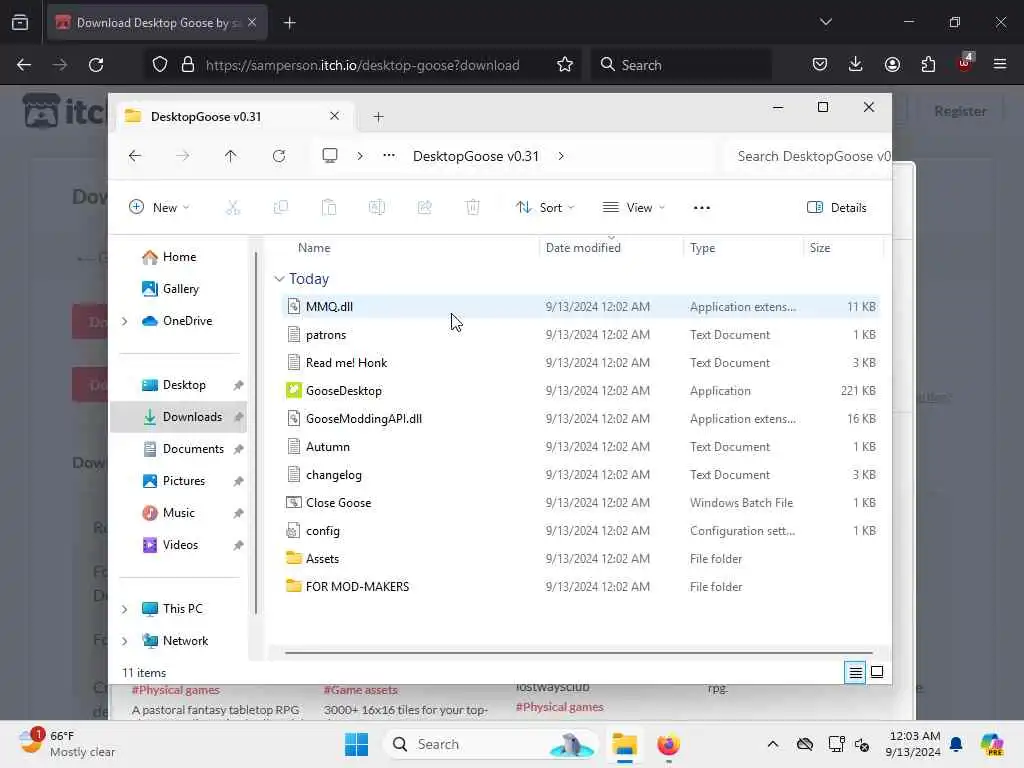The width and height of the screenshot is (1024, 768).
Task: Refresh the DesktopGoose folder view
Action: [279, 156]
